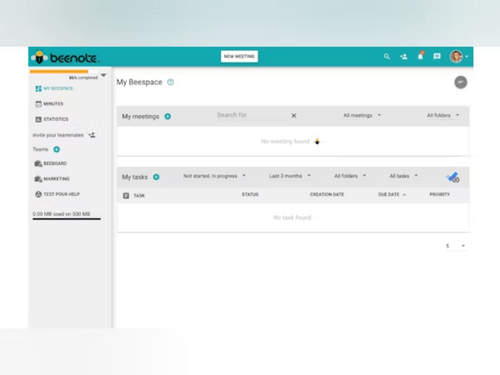Click the storage usage bar
The image size is (500, 375).
(x=67, y=219)
